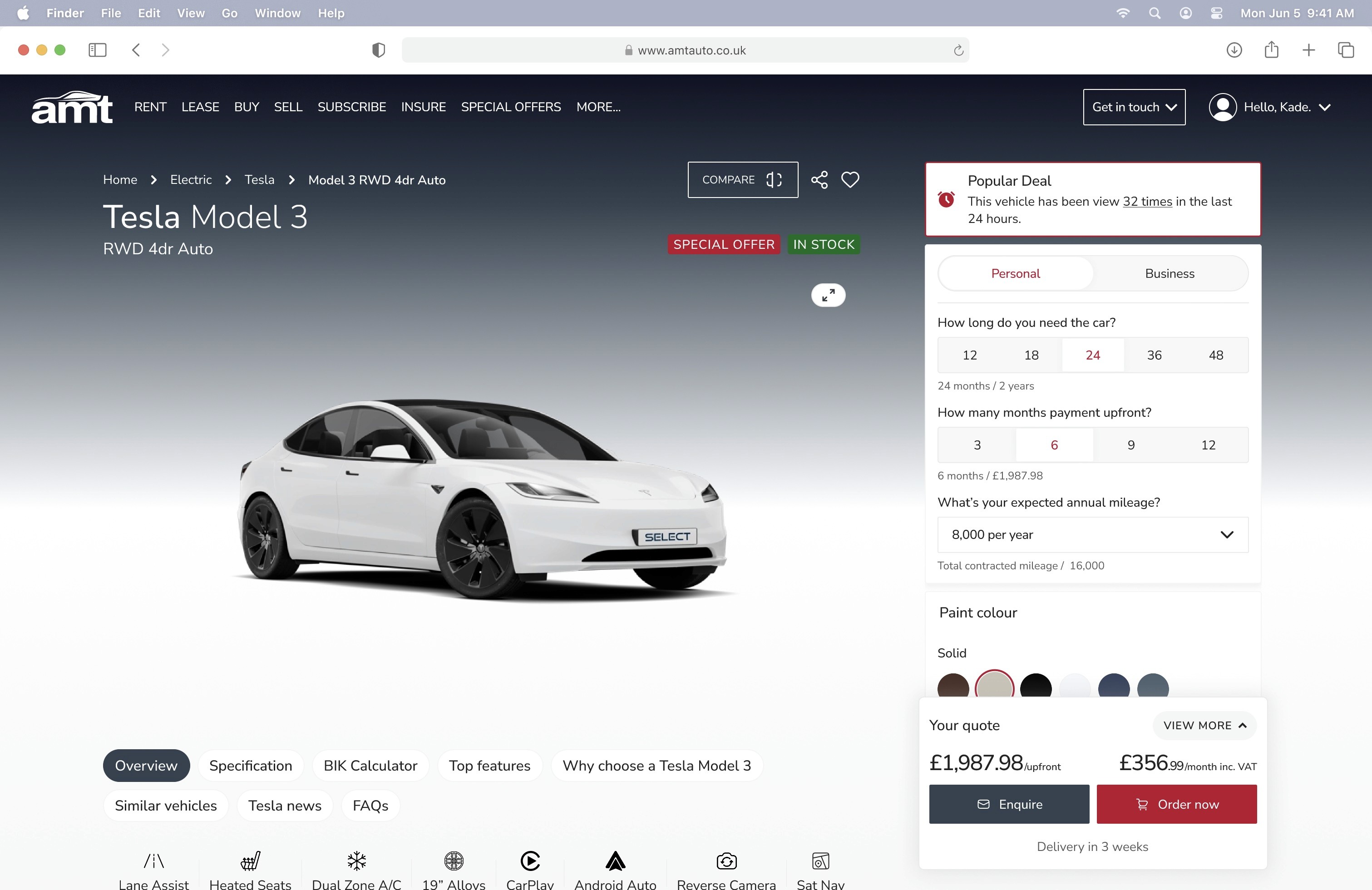Open the Get in touch dropdown
Screen dimensions: 1372x890
(1134, 107)
